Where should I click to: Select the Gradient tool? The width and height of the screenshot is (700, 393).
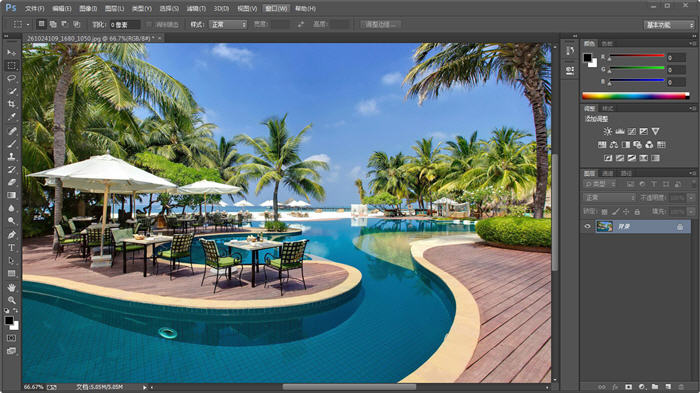point(12,195)
